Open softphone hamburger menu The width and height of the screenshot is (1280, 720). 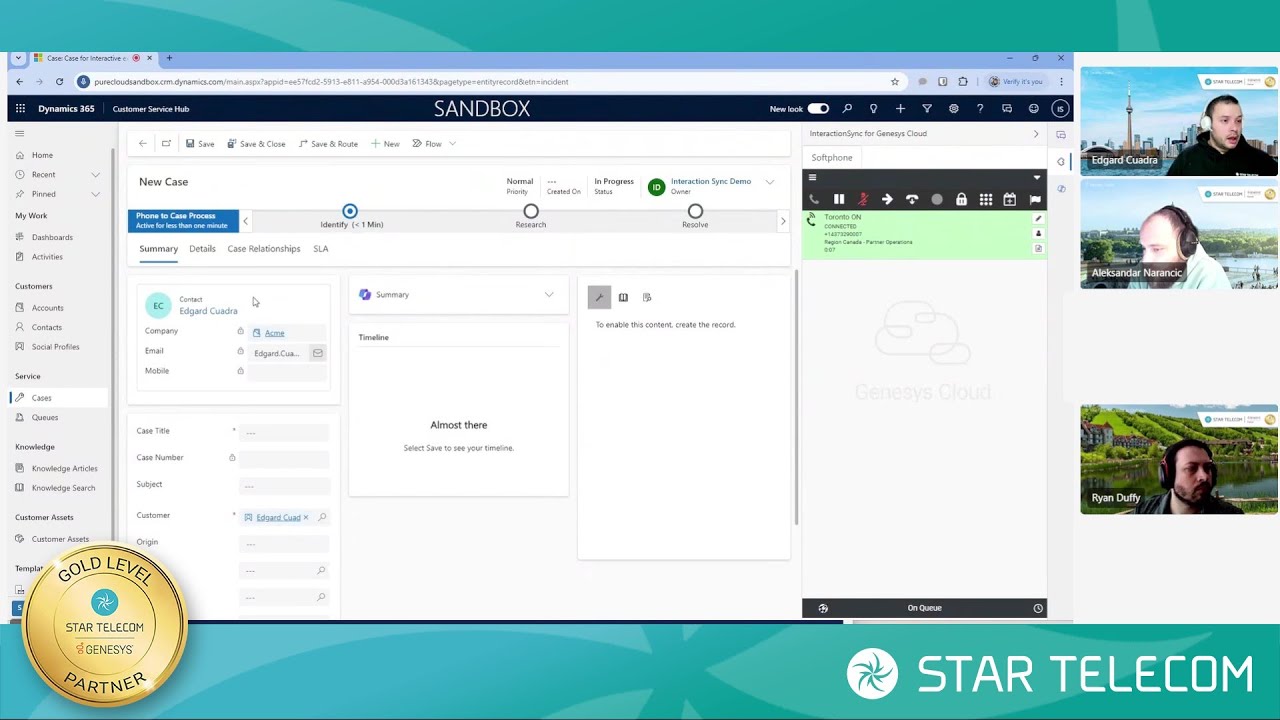812,177
